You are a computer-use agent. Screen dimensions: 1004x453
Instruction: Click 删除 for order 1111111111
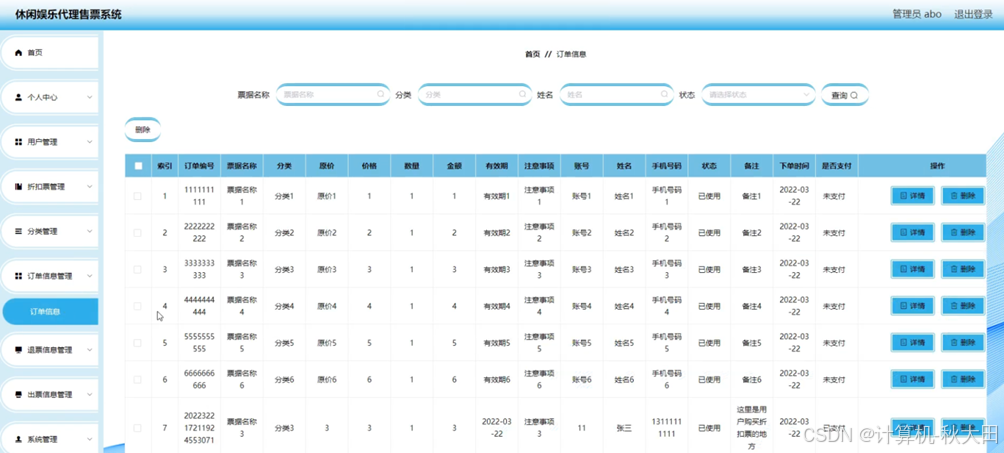(962, 196)
